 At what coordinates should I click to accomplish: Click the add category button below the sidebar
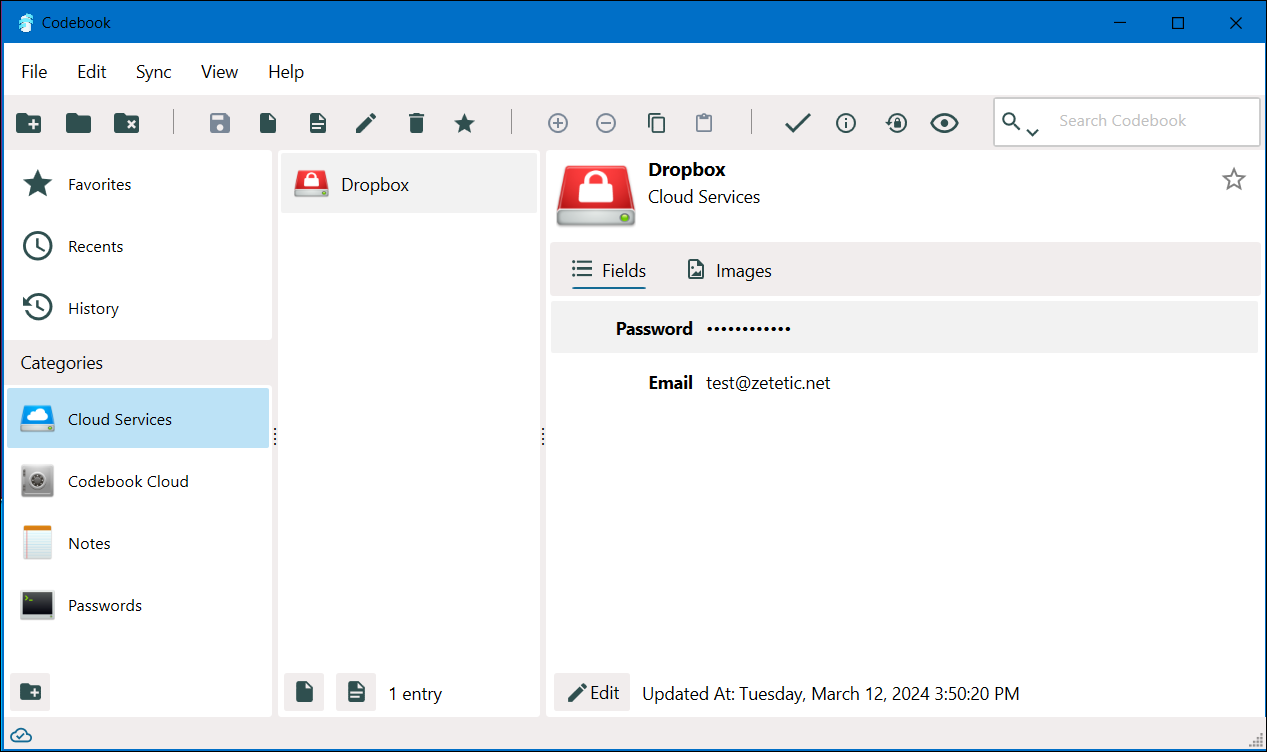click(30, 692)
